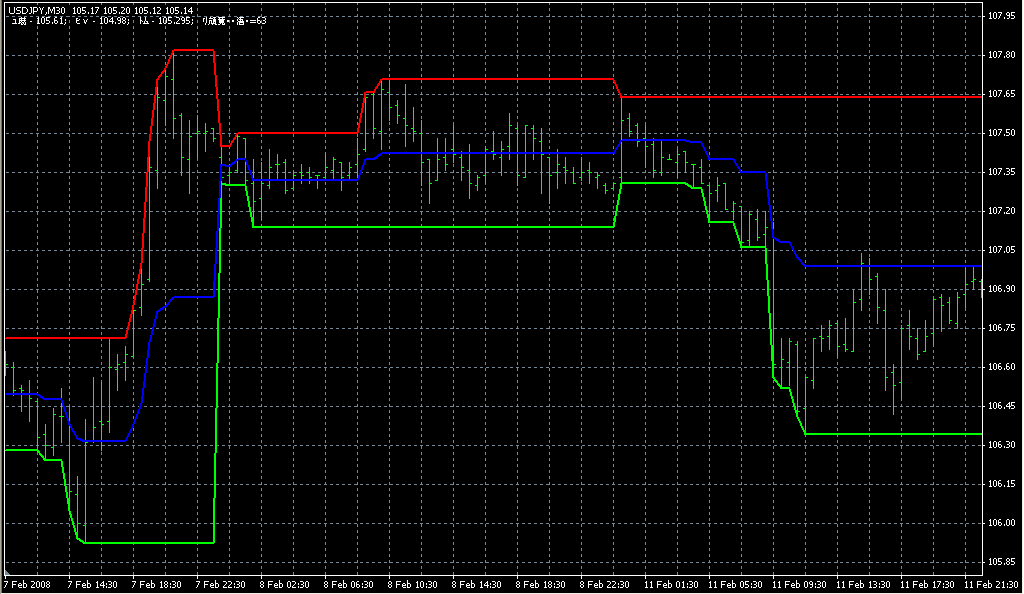Click the 11 Feb 09:30 time label
Screen dimensions: 1024x594
pos(799,585)
